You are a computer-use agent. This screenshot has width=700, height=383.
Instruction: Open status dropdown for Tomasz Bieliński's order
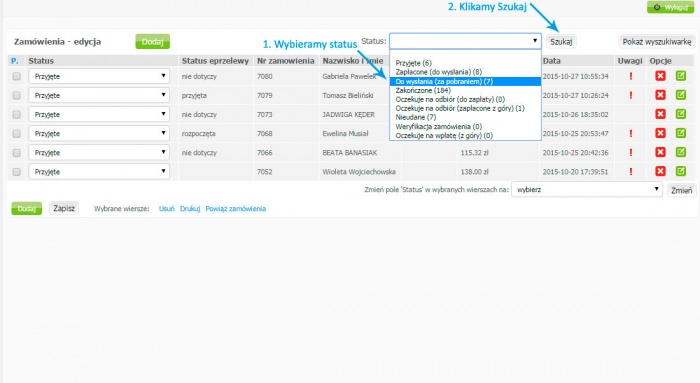coord(99,95)
